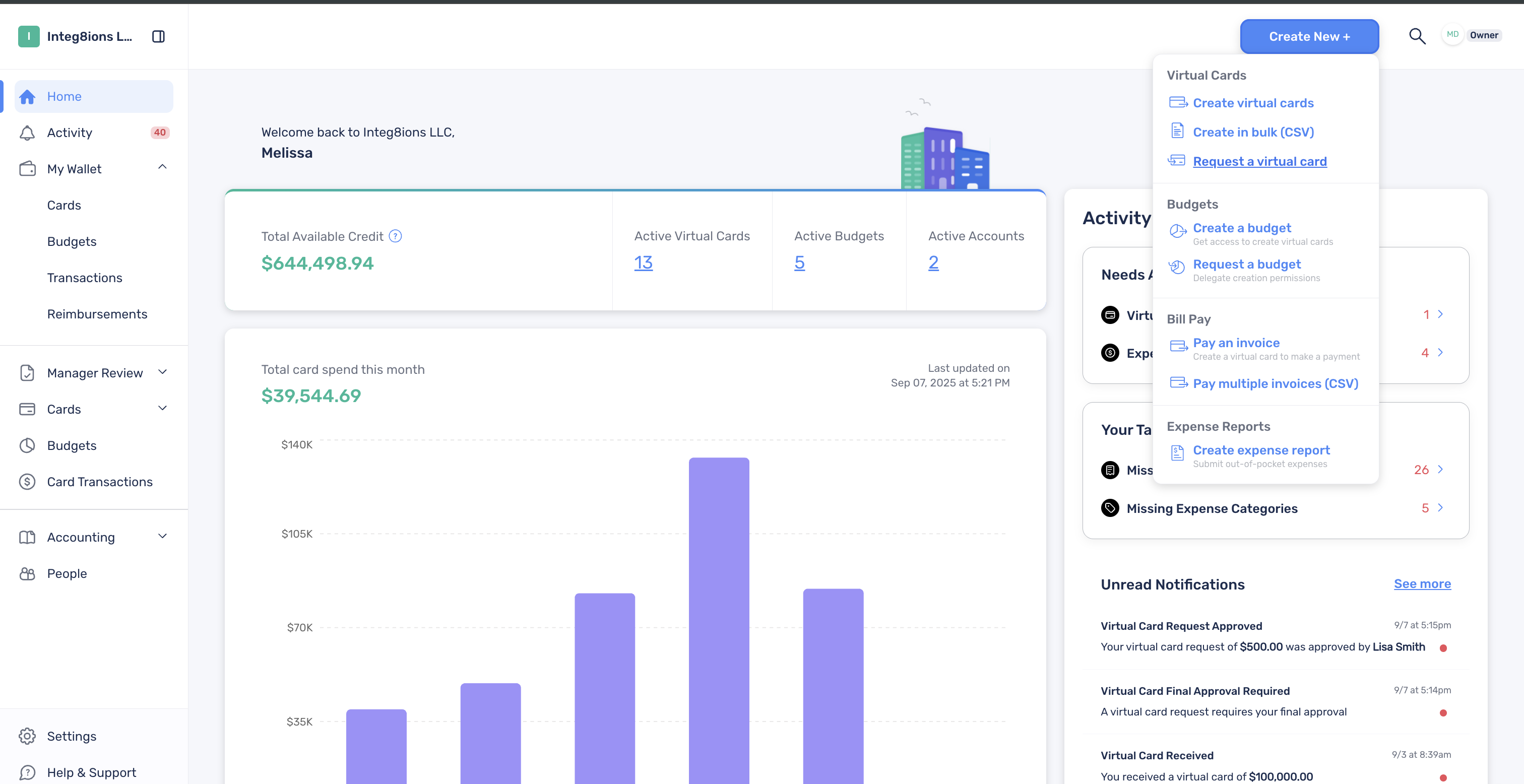The width and height of the screenshot is (1524, 784).
Task: Expand the Manager Review menu
Action: [x=162, y=372]
